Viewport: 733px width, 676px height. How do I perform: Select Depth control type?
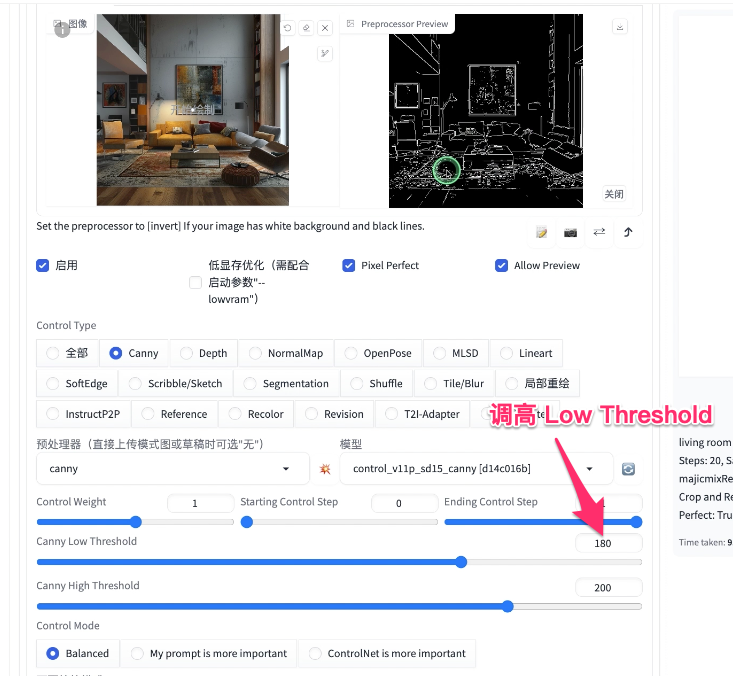pos(204,353)
